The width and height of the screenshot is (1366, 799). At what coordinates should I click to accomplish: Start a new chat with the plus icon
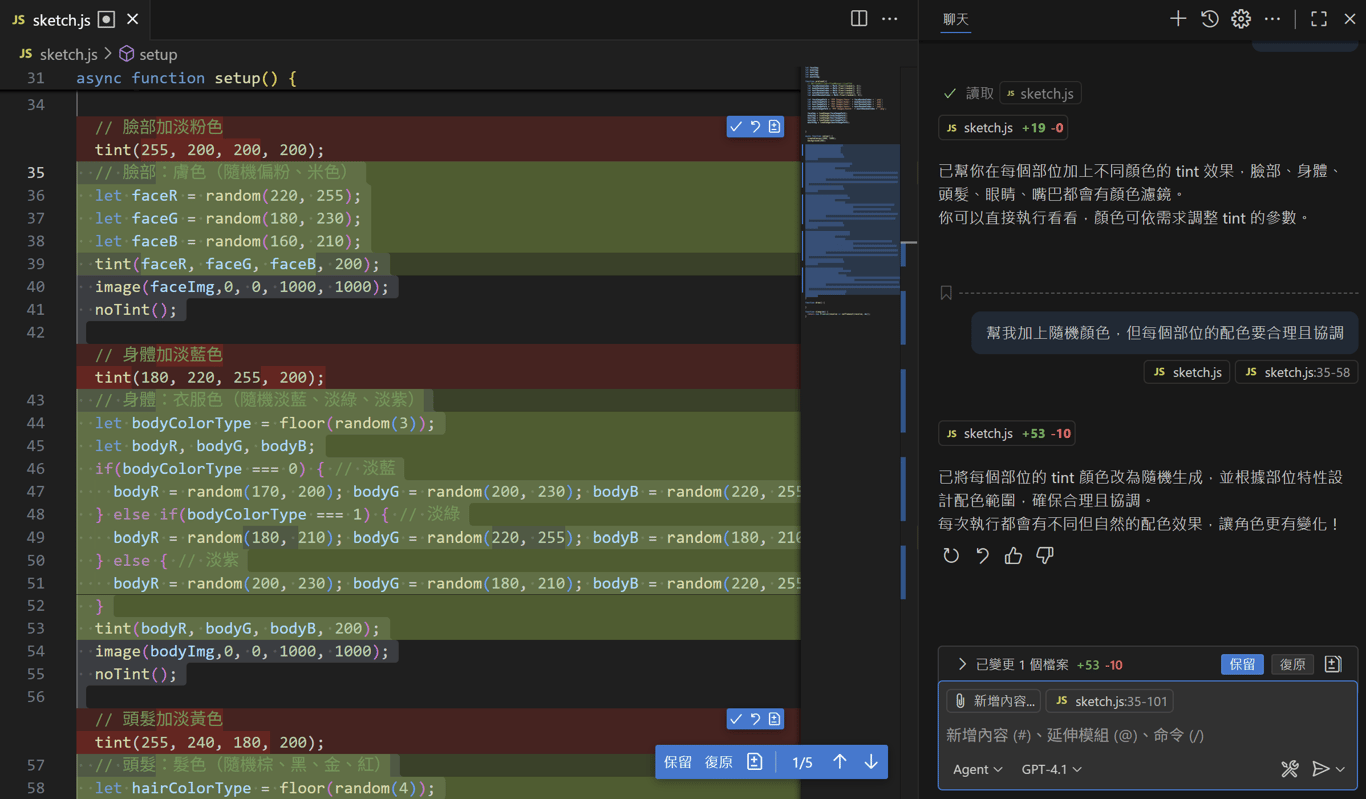[1178, 19]
